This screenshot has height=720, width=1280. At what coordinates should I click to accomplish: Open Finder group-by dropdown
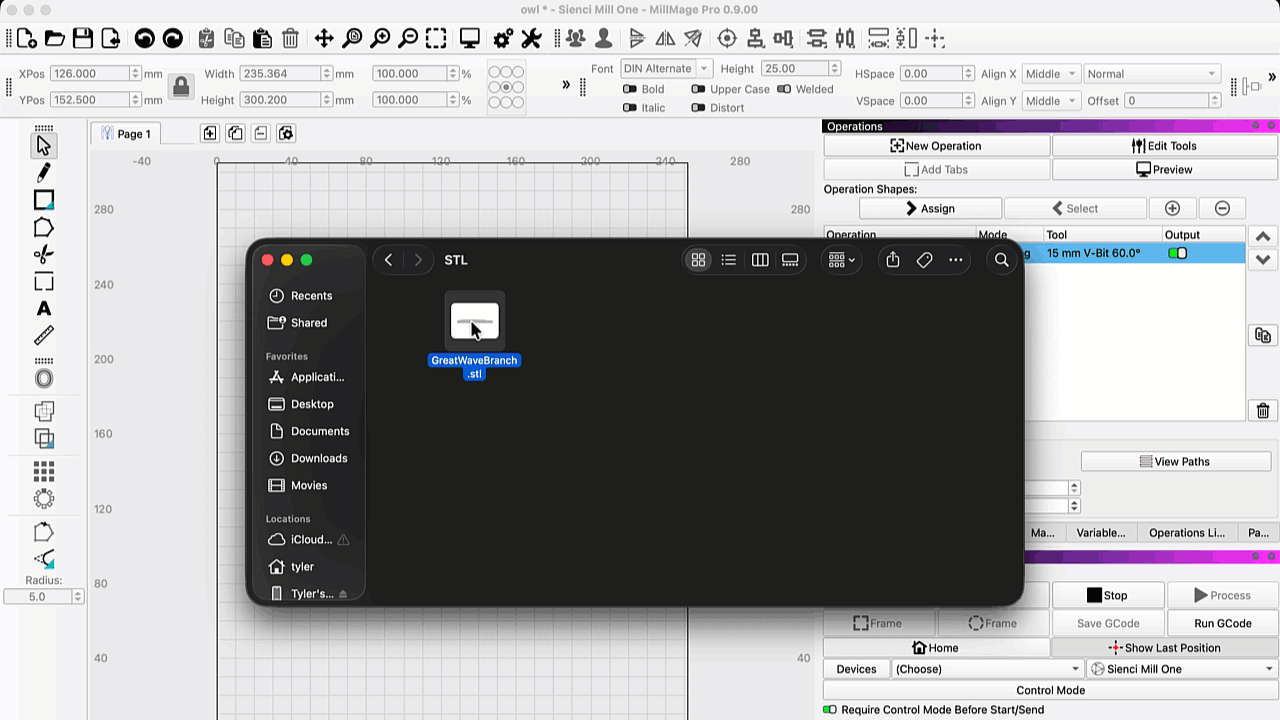click(x=841, y=260)
